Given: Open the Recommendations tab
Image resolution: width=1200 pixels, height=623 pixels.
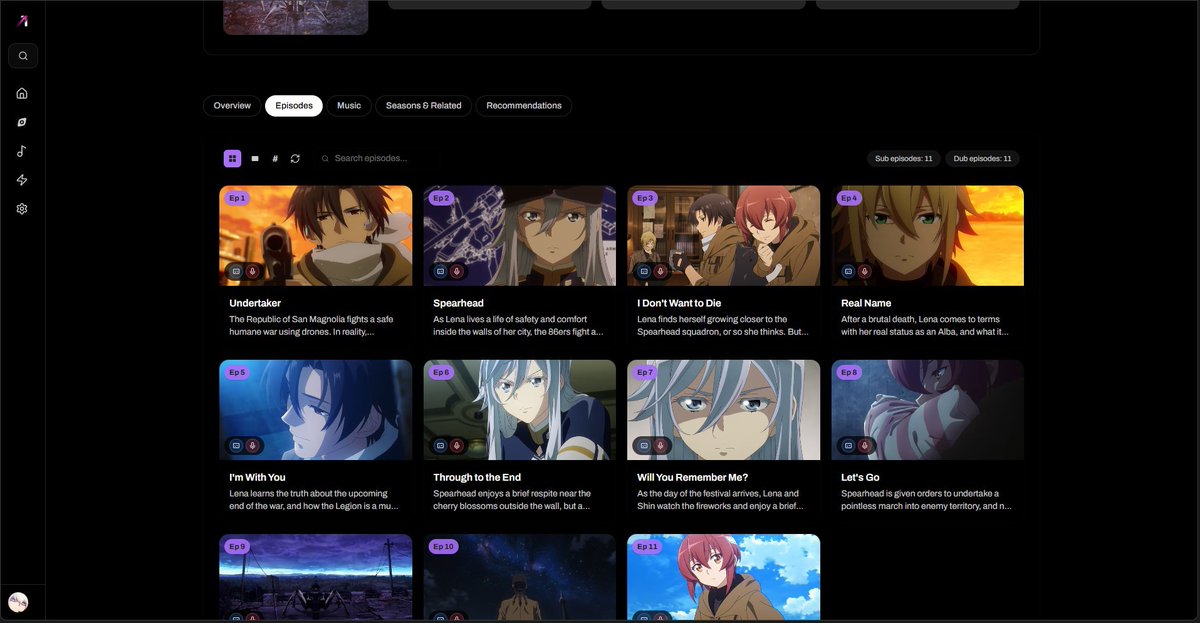Looking at the screenshot, I should click(x=524, y=105).
